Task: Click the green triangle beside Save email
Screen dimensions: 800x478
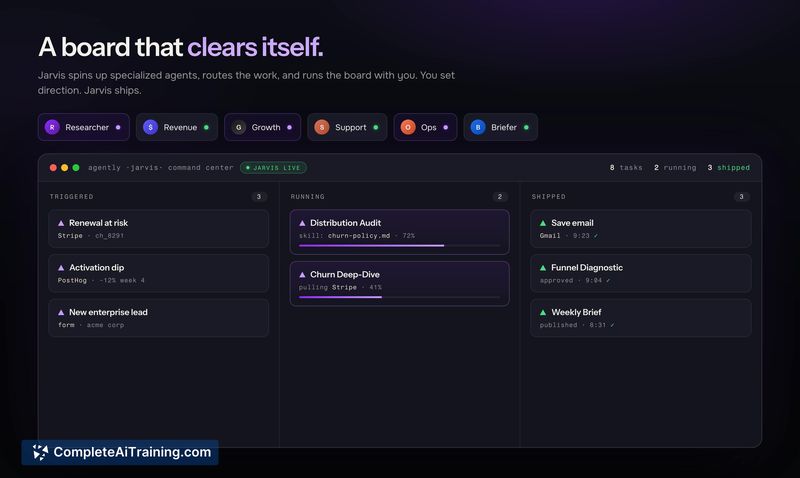Action: (543, 223)
